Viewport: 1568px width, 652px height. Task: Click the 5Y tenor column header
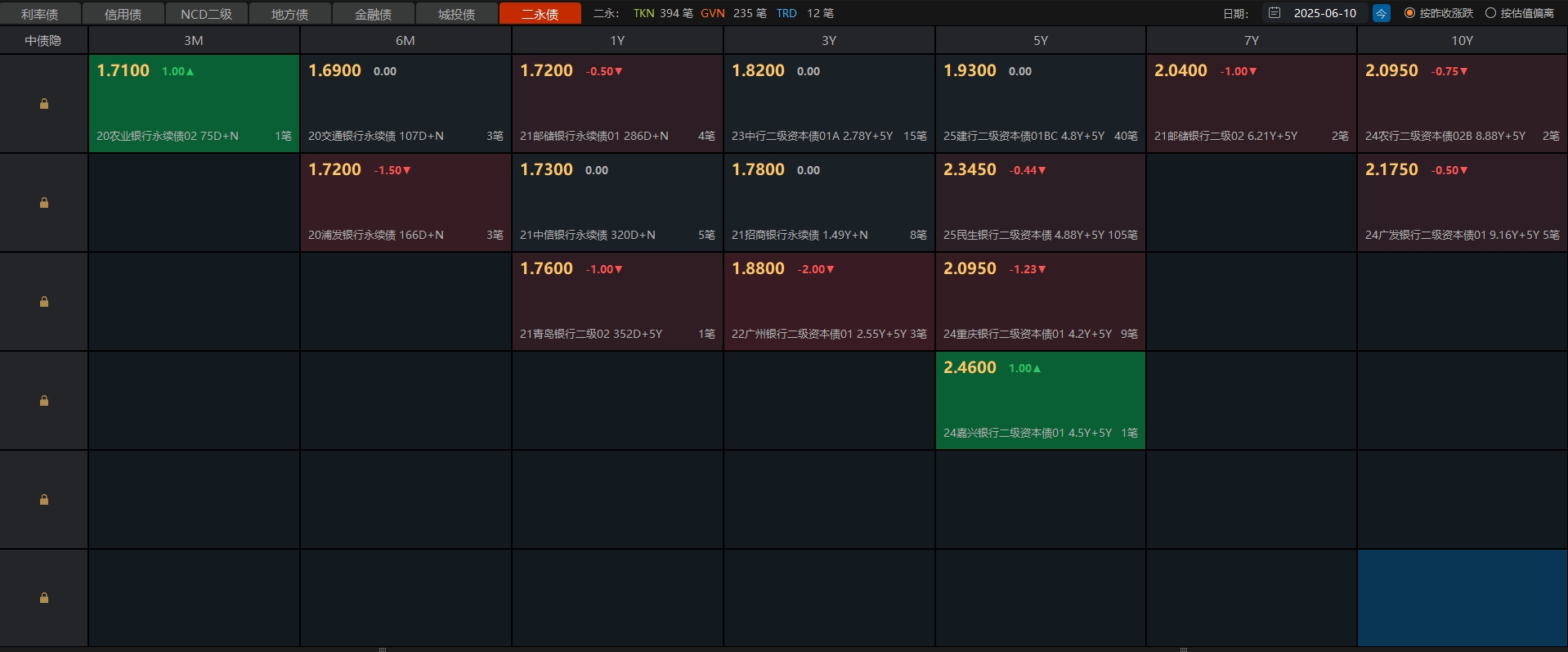pyautogui.click(x=1040, y=40)
